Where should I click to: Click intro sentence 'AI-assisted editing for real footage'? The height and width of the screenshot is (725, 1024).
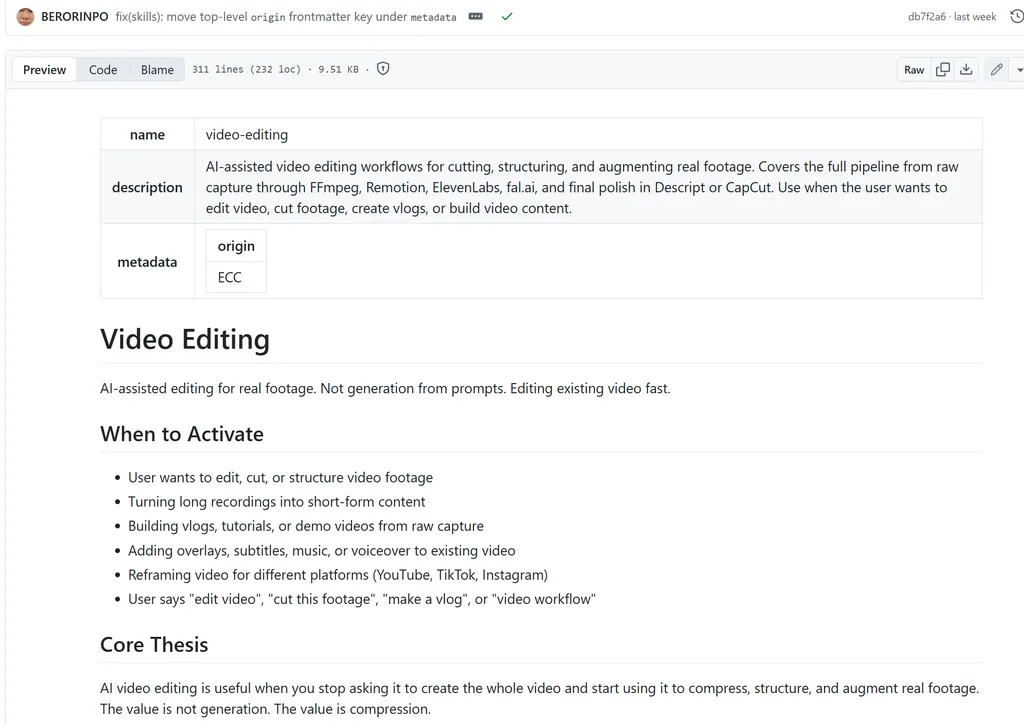(x=385, y=388)
